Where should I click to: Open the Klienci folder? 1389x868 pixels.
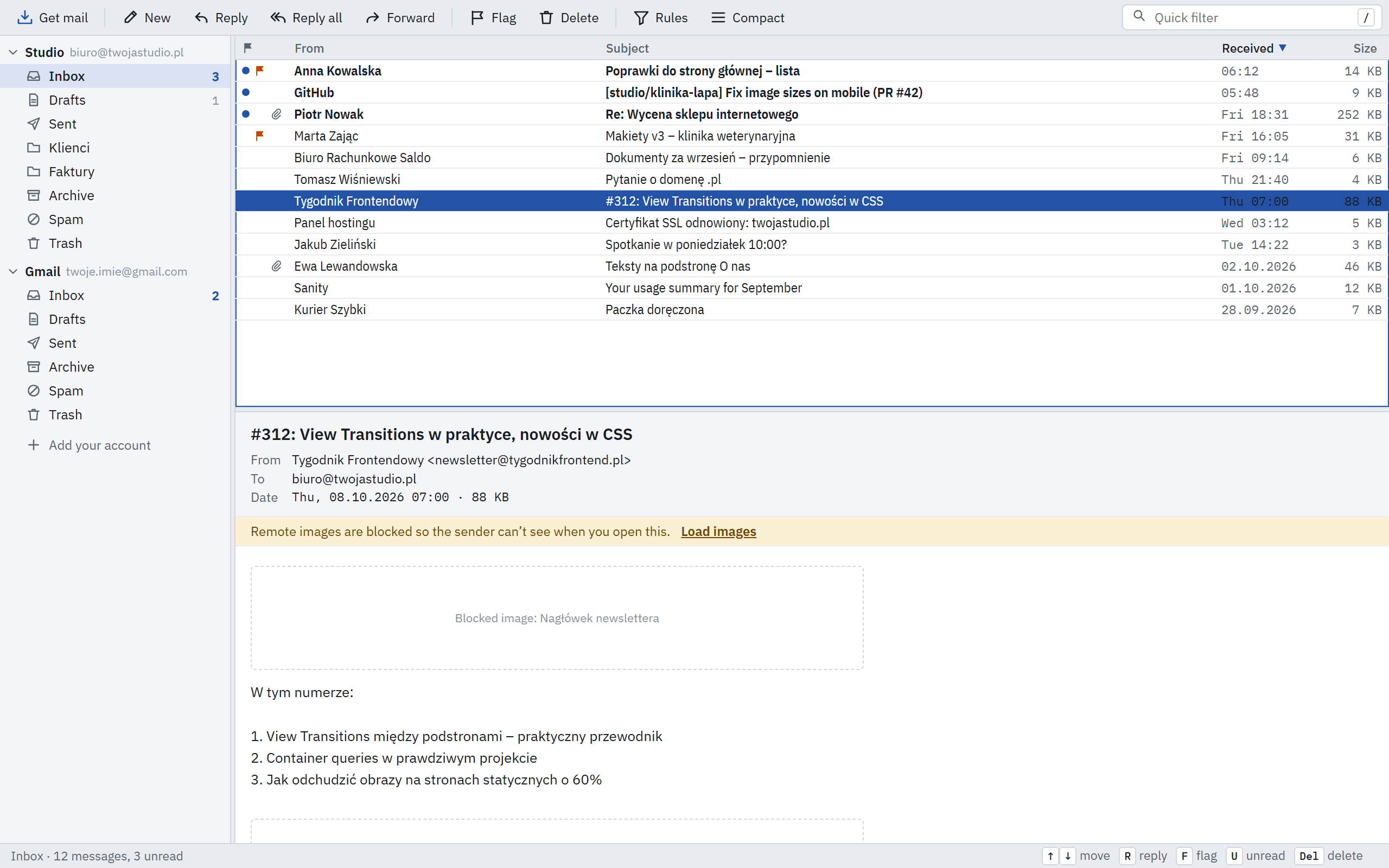(115, 148)
